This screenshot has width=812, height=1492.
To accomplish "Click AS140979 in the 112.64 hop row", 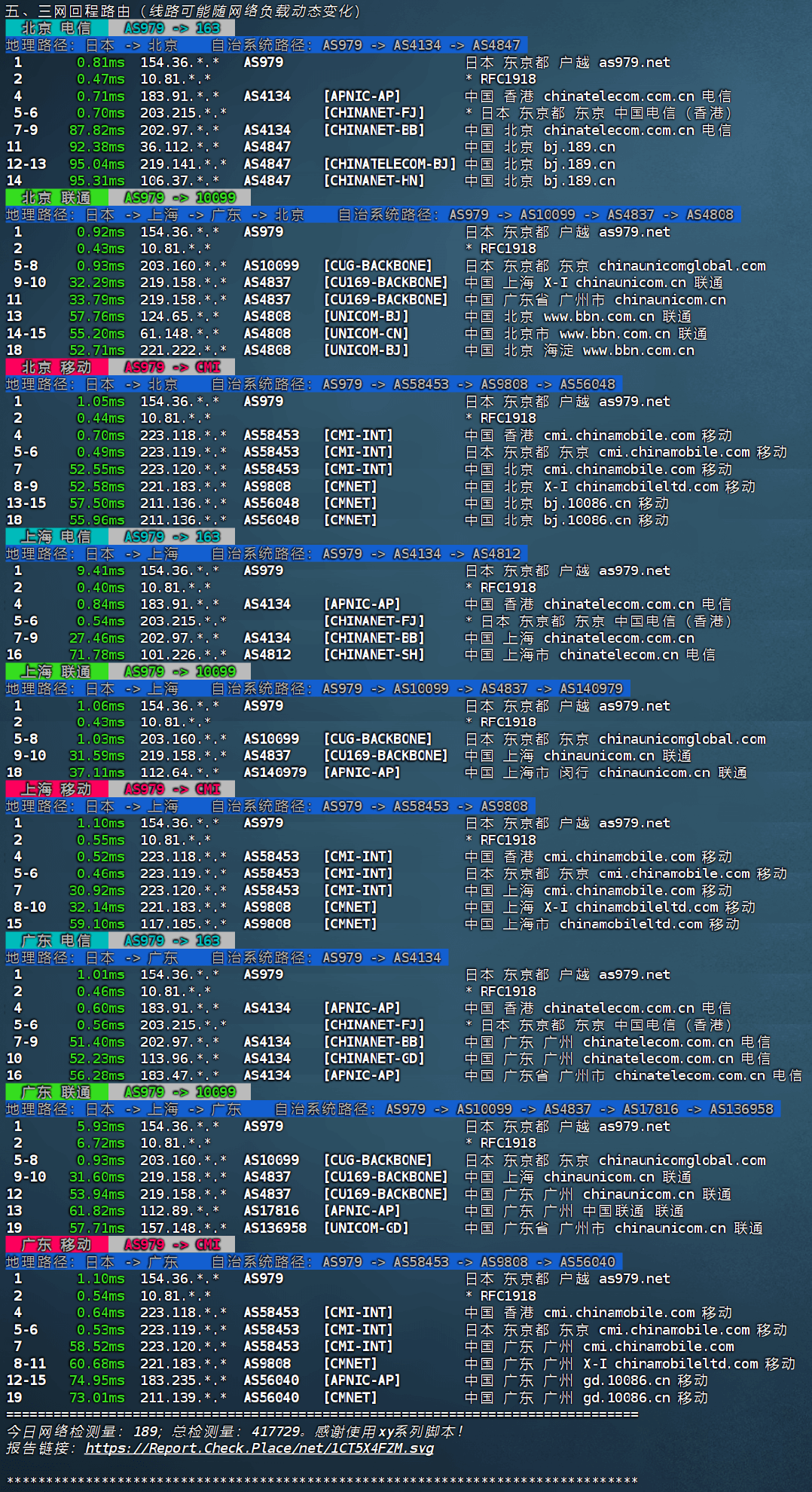I will click(275, 772).
